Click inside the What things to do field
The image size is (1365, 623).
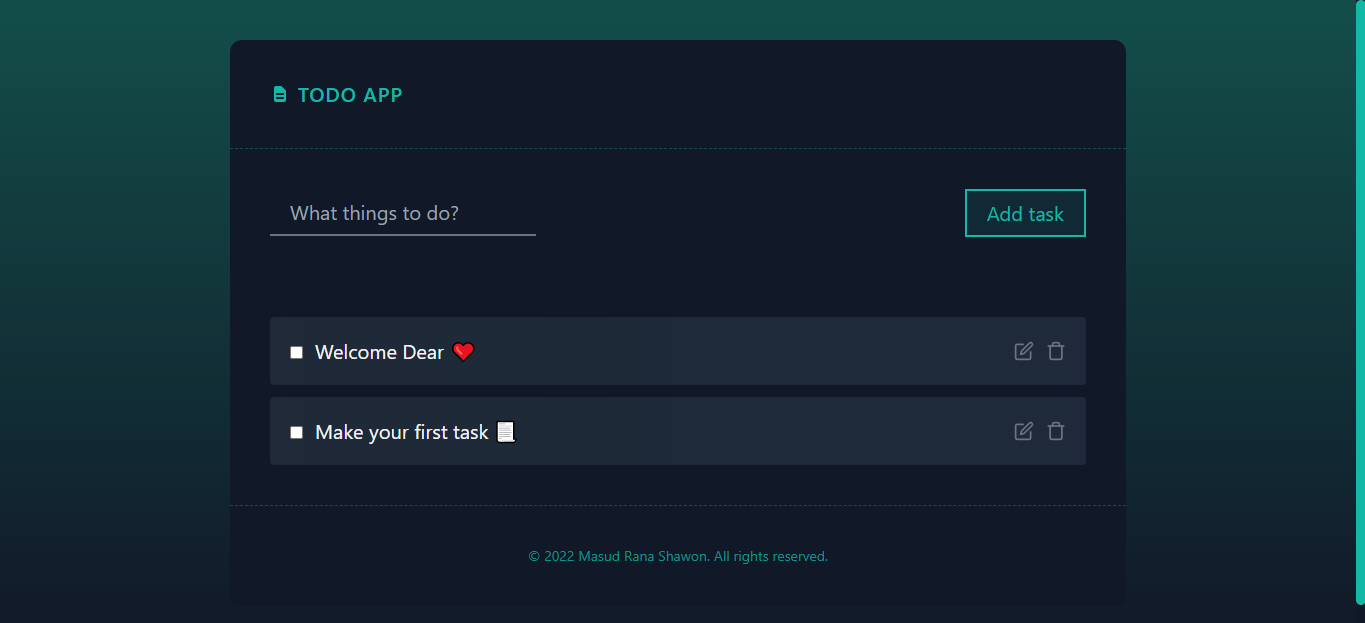point(400,213)
